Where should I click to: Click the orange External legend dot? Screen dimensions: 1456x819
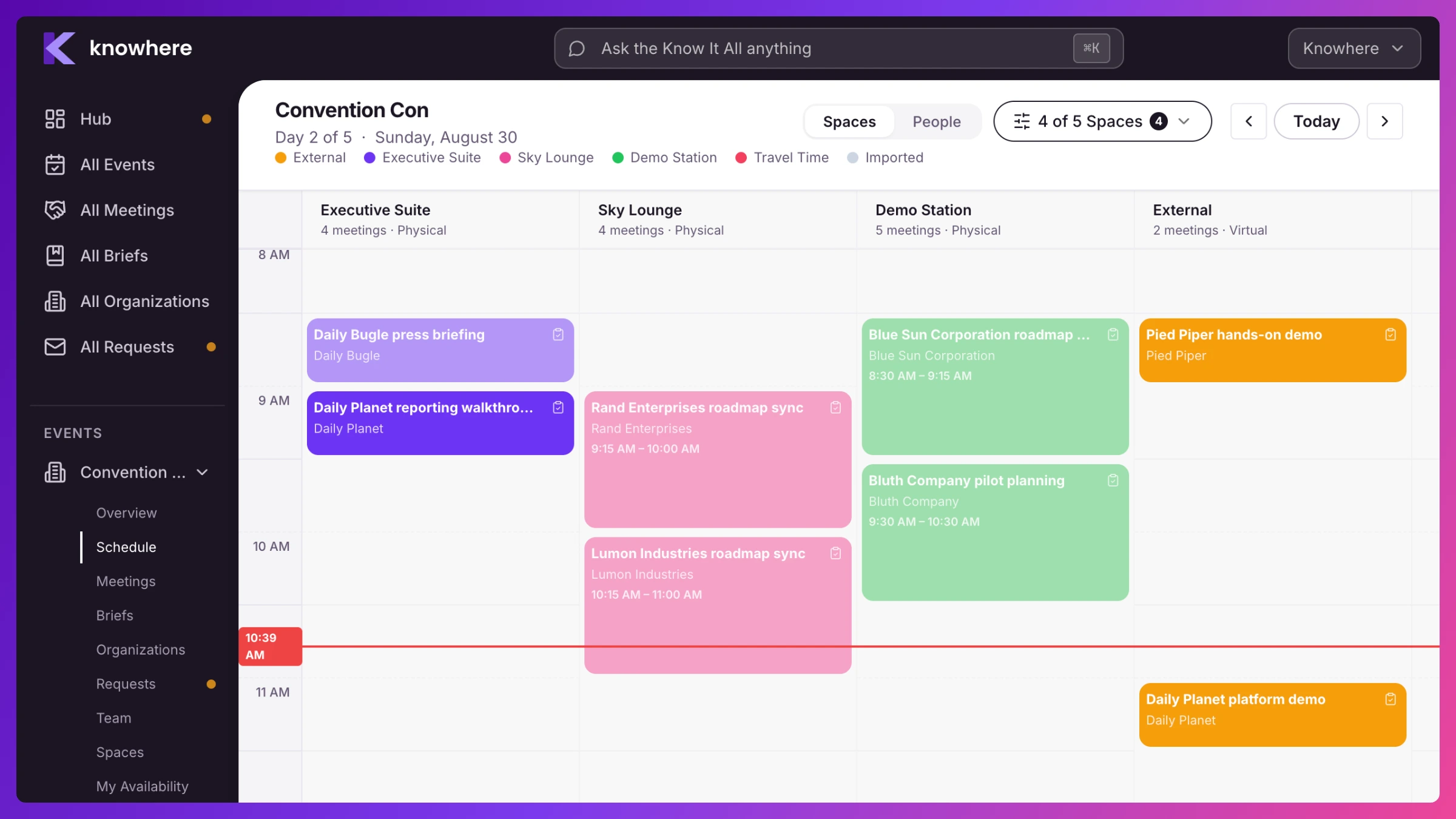280,158
